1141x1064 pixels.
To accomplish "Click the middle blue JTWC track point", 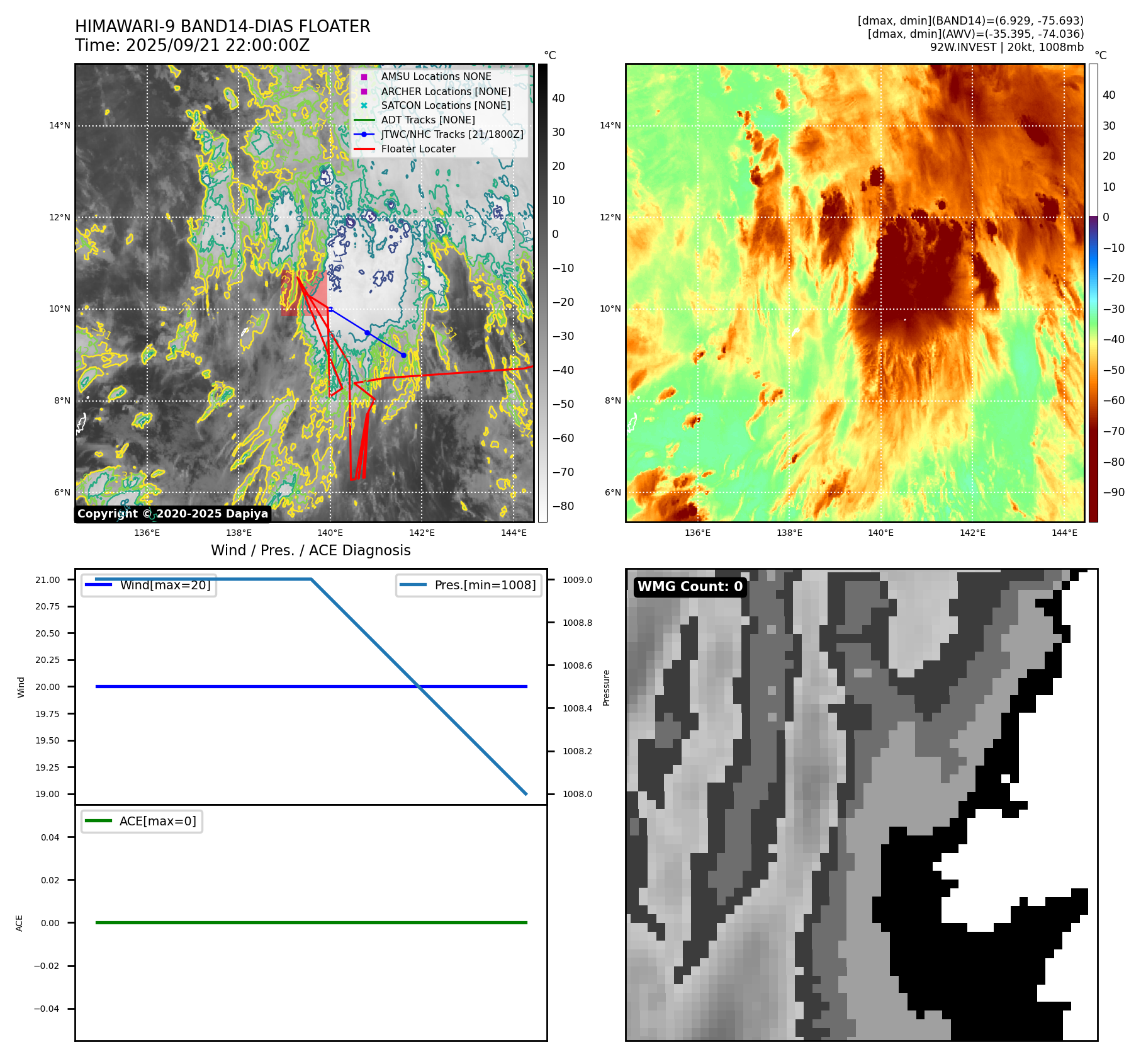I will (367, 332).
